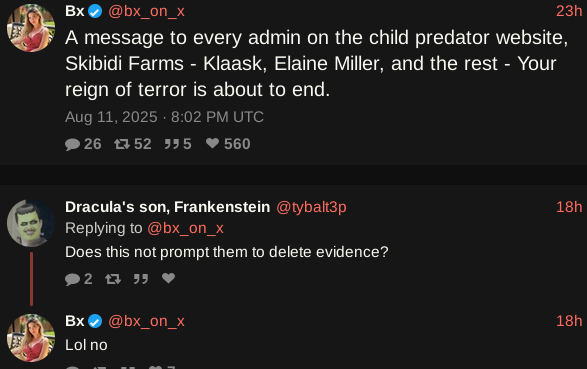Viewport: 587px width, 369px height.
Task: Click the comment icon on the main tweet
Action: coord(72,144)
